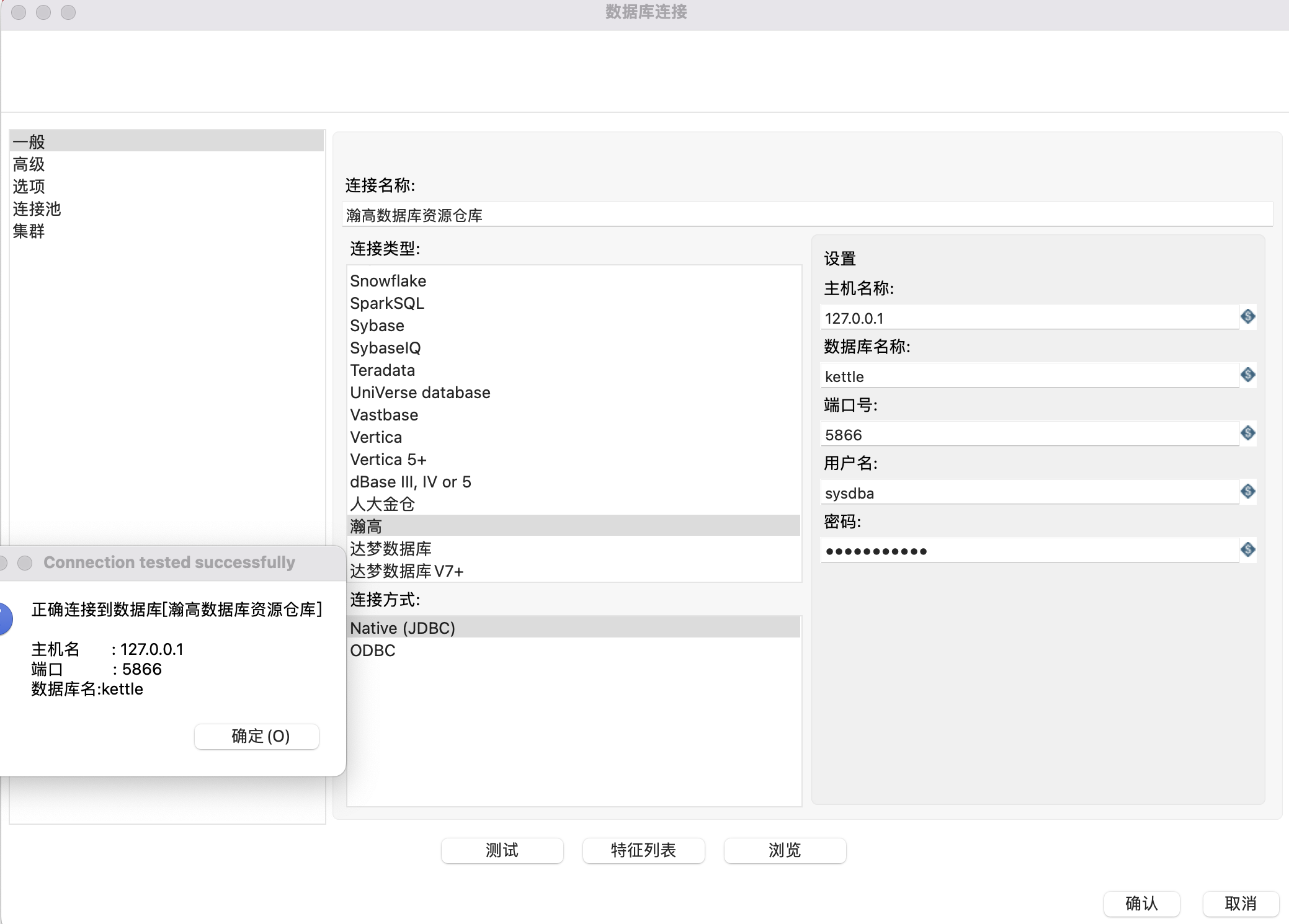
Task: Click variable icon beside password field
Action: point(1247,549)
